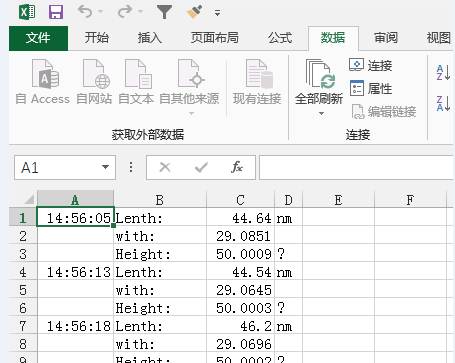Select cell with time 14:56:05

point(76,217)
